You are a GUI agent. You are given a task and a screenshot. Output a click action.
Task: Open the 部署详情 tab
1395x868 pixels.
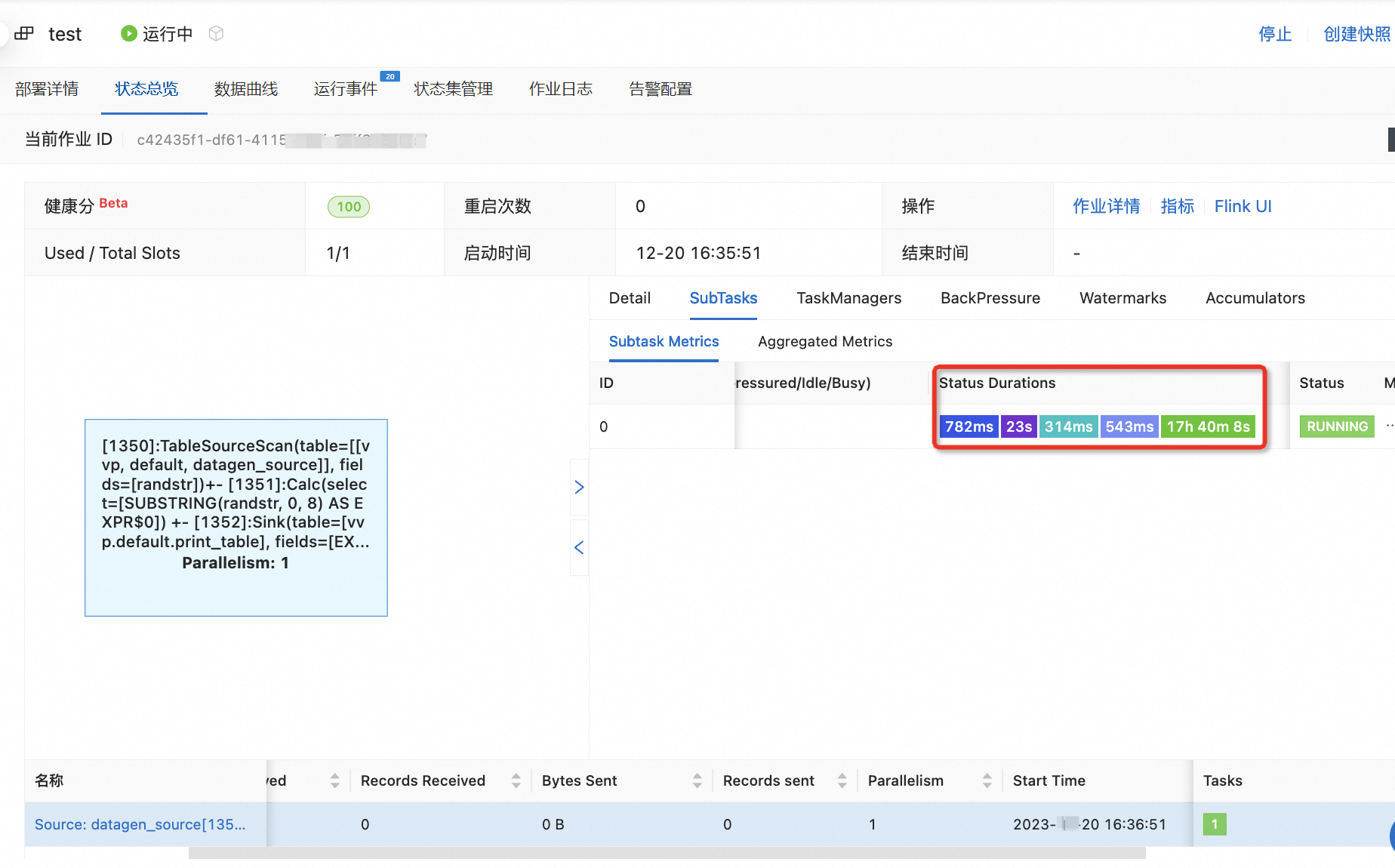coord(47,89)
